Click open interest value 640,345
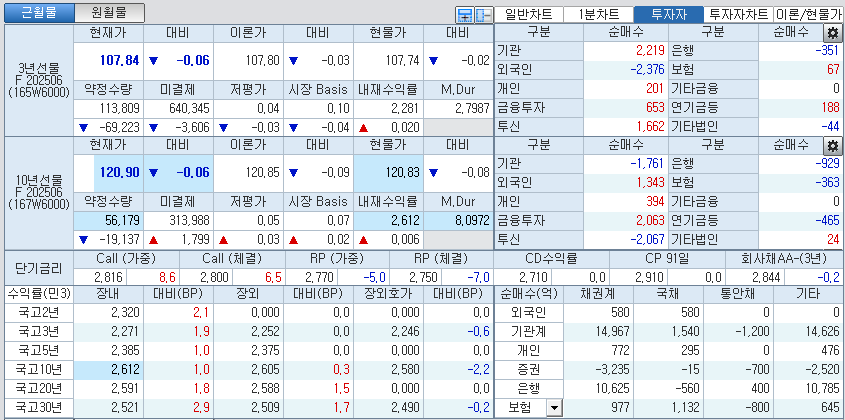Viewport: 845px width, 420px height. [x=188, y=109]
